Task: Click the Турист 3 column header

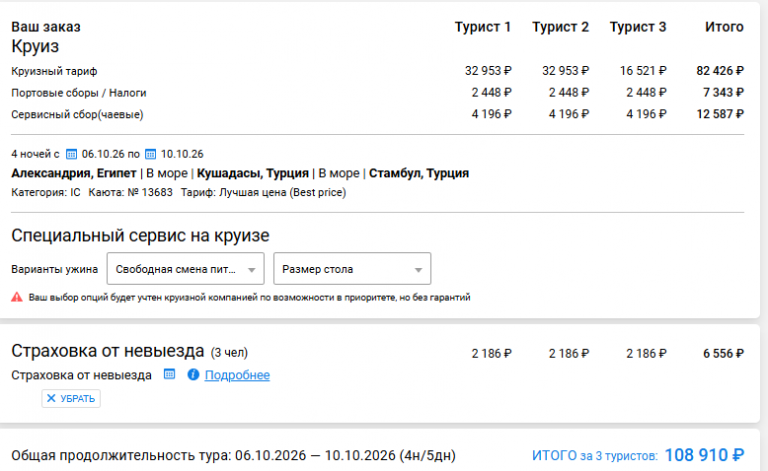Action: click(x=638, y=27)
